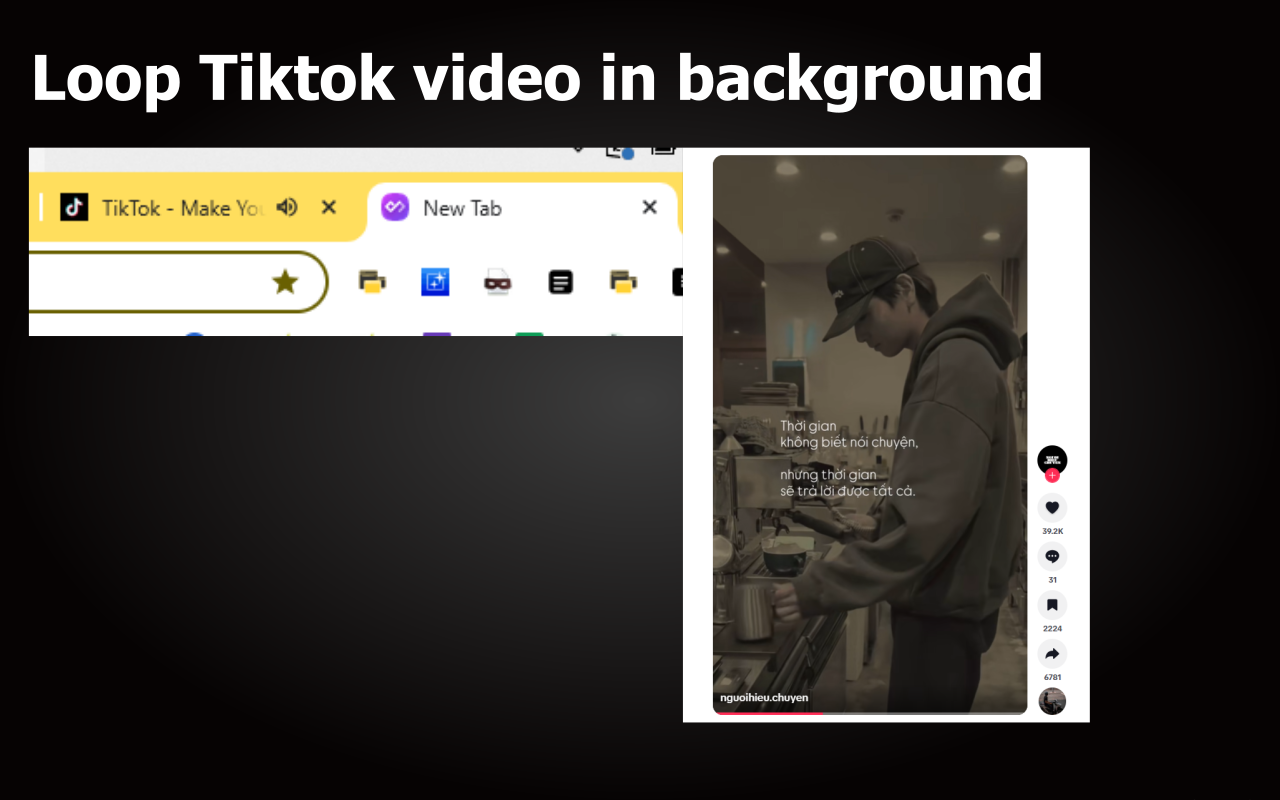Click the blue sparkle extension icon
This screenshot has width=1280, height=800.
pyautogui.click(x=435, y=281)
